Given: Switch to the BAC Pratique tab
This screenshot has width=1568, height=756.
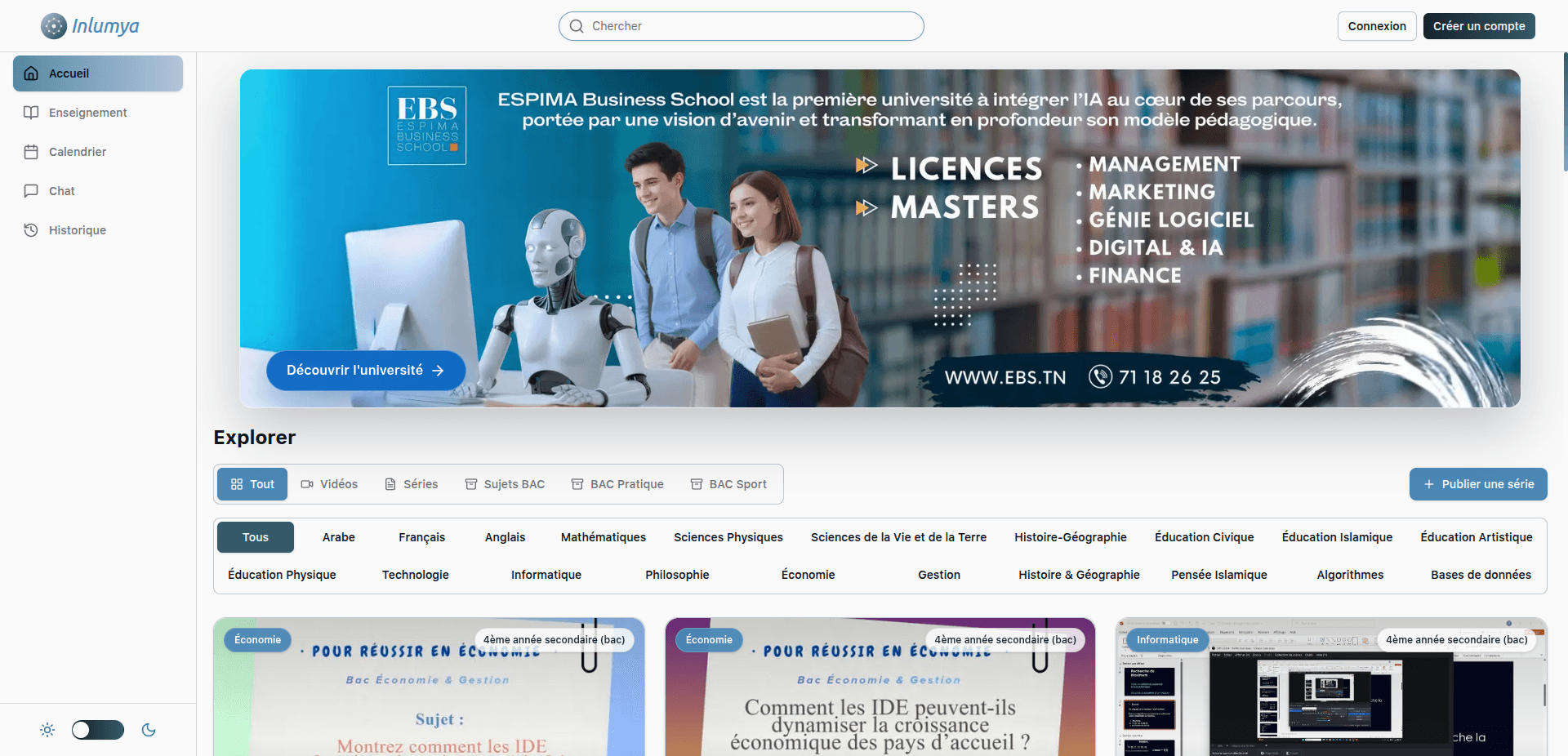Looking at the screenshot, I should [x=617, y=484].
